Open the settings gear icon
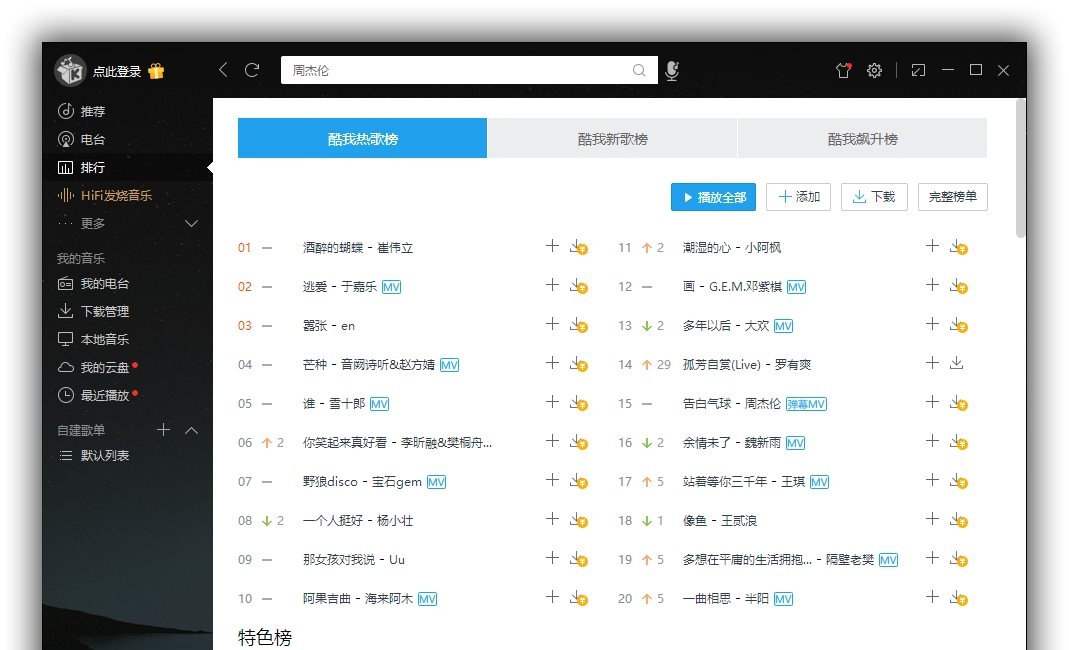 [x=875, y=70]
